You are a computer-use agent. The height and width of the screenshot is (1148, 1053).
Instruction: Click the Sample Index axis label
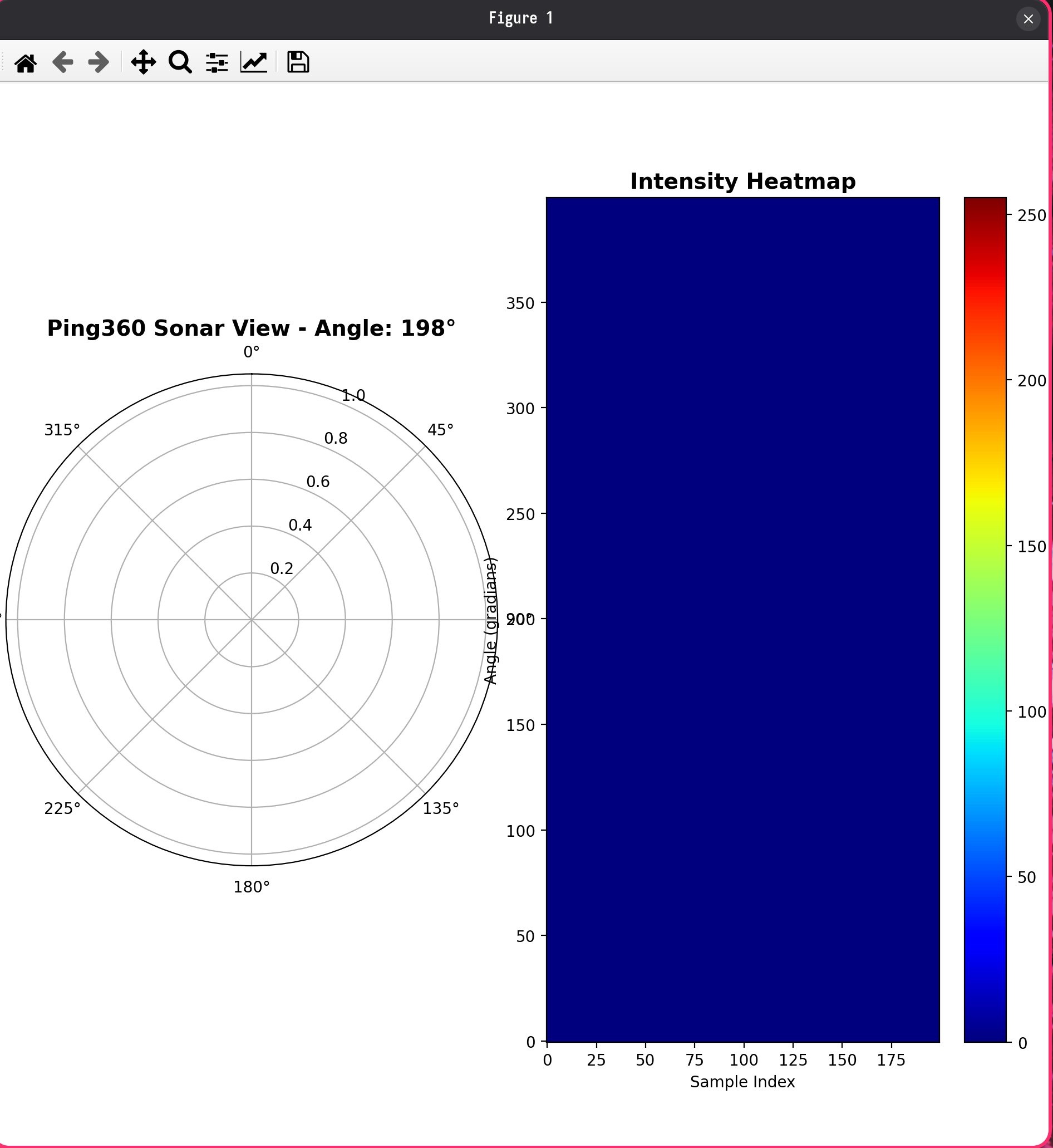(742, 1082)
